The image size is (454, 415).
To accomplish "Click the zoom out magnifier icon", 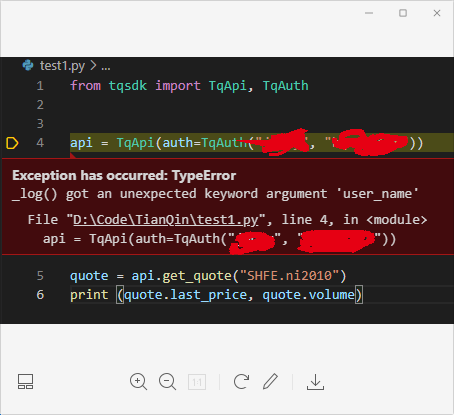I will (167, 382).
